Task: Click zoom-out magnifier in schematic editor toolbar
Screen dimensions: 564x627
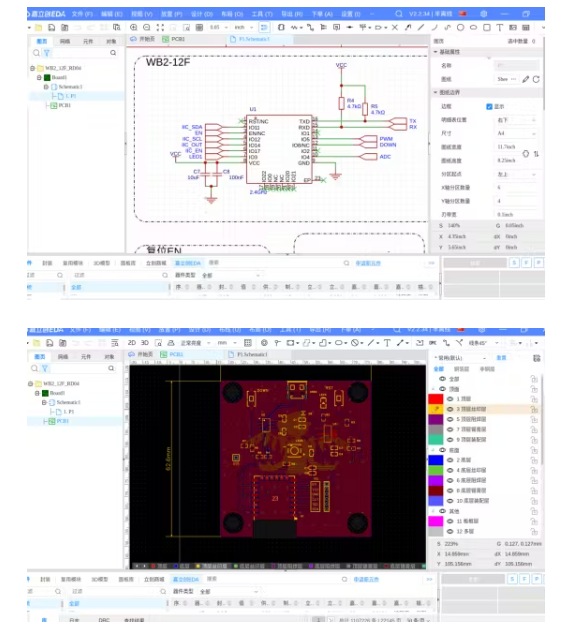Action: (147, 27)
